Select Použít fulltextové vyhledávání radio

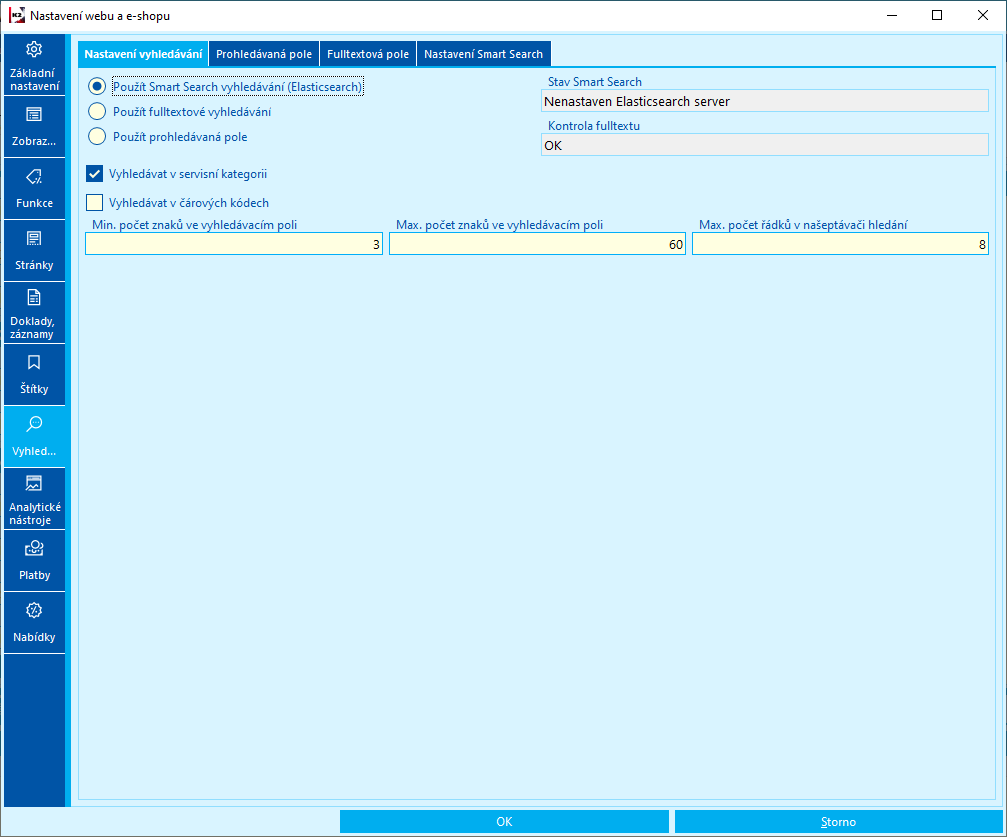97,111
